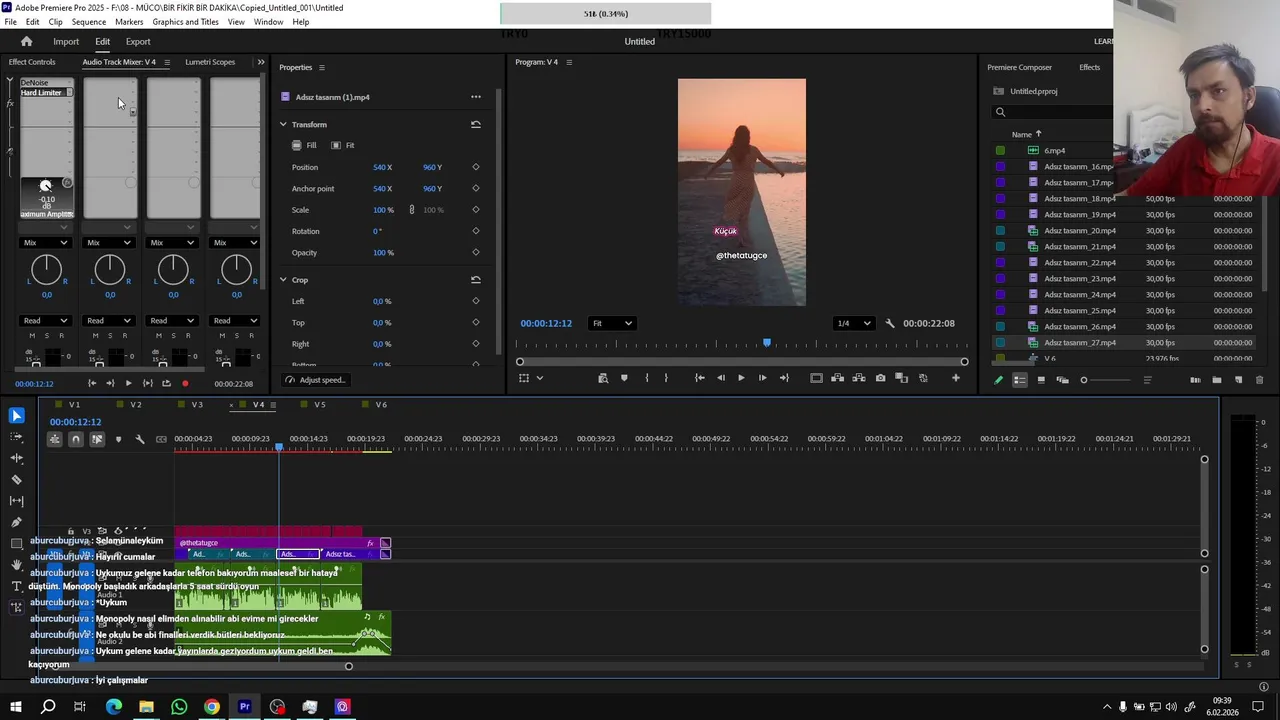Select the Slip tool

pyautogui.click(x=16, y=500)
